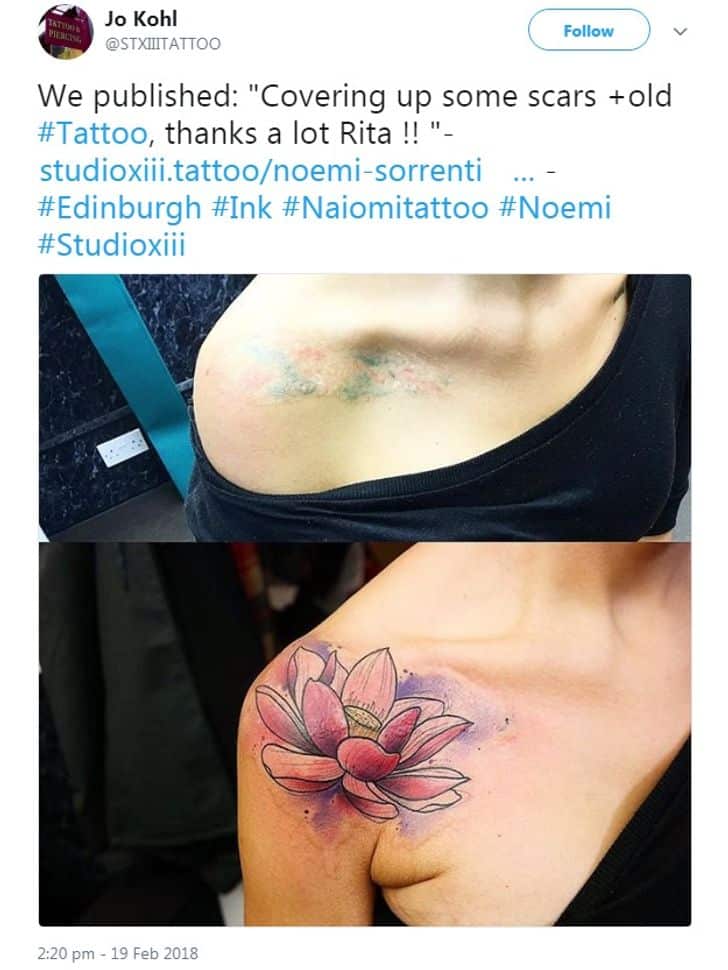Open Jo Kohl's profile avatar
Screen dimensions: 728x970
pyautogui.click(x=65, y=31)
